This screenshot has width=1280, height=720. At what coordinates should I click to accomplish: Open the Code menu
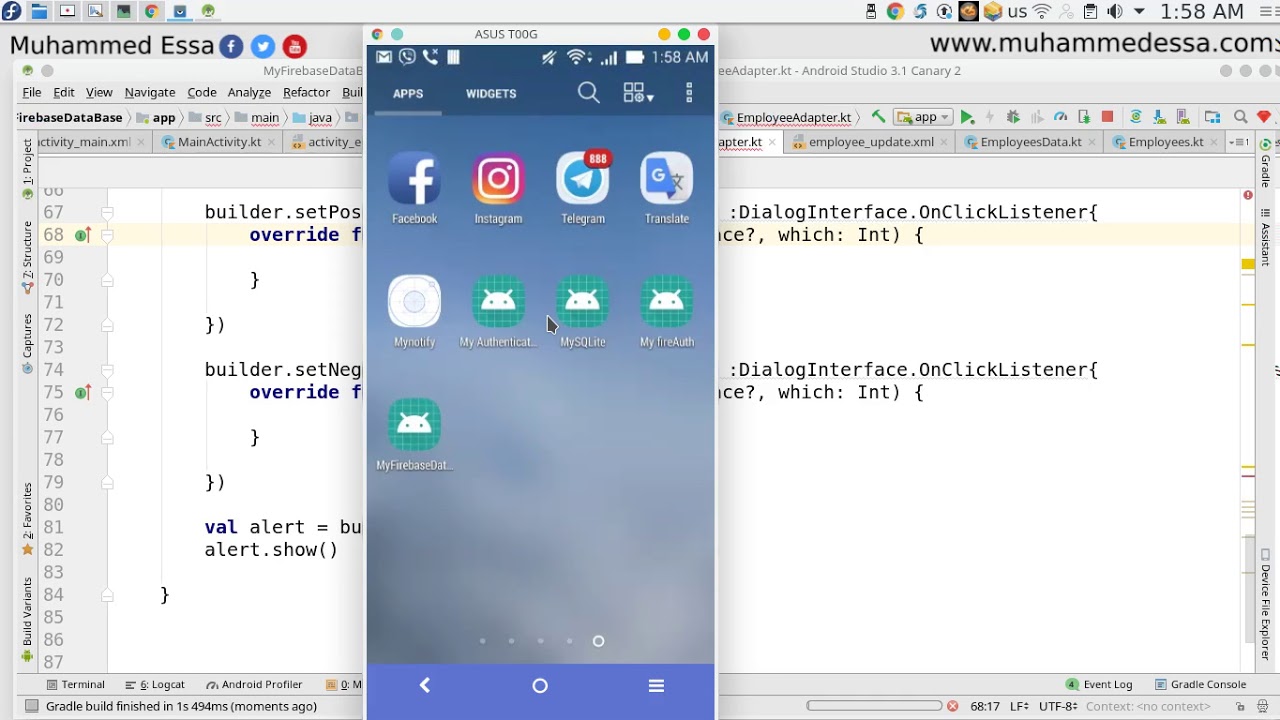tap(202, 92)
